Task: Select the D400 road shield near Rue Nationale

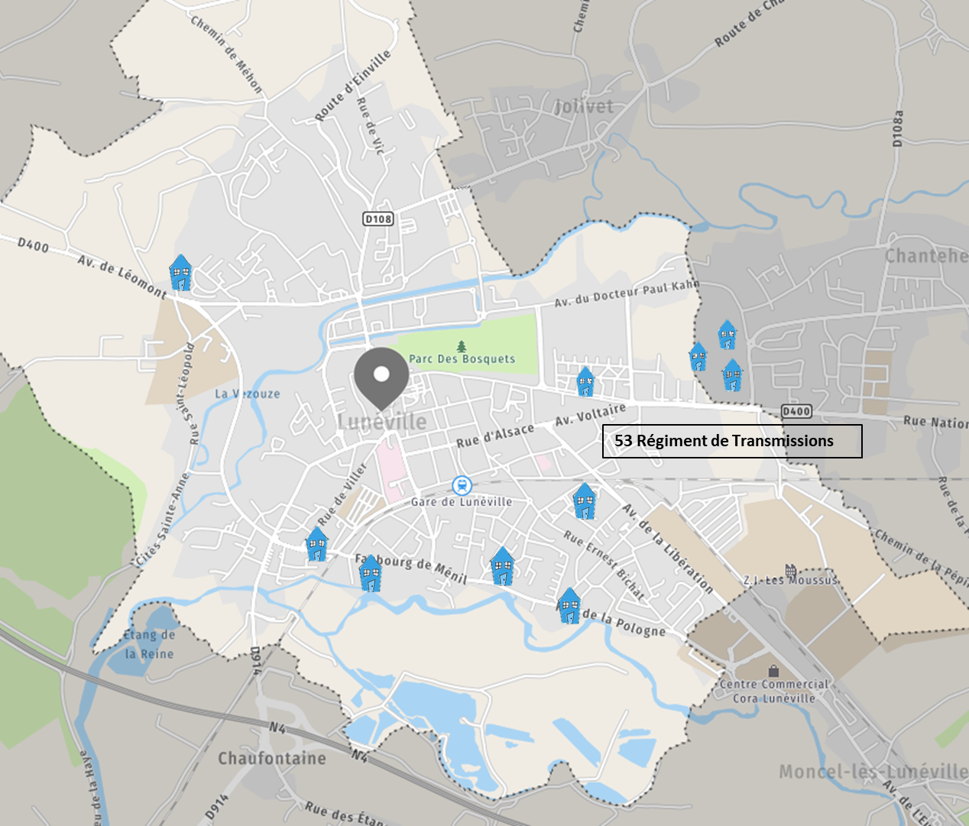Action: [796, 411]
